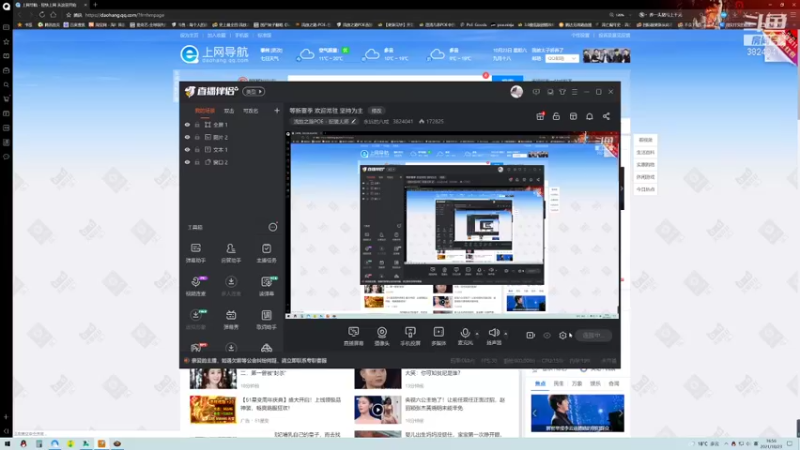Lock the 图片 2 layer

point(197,137)
